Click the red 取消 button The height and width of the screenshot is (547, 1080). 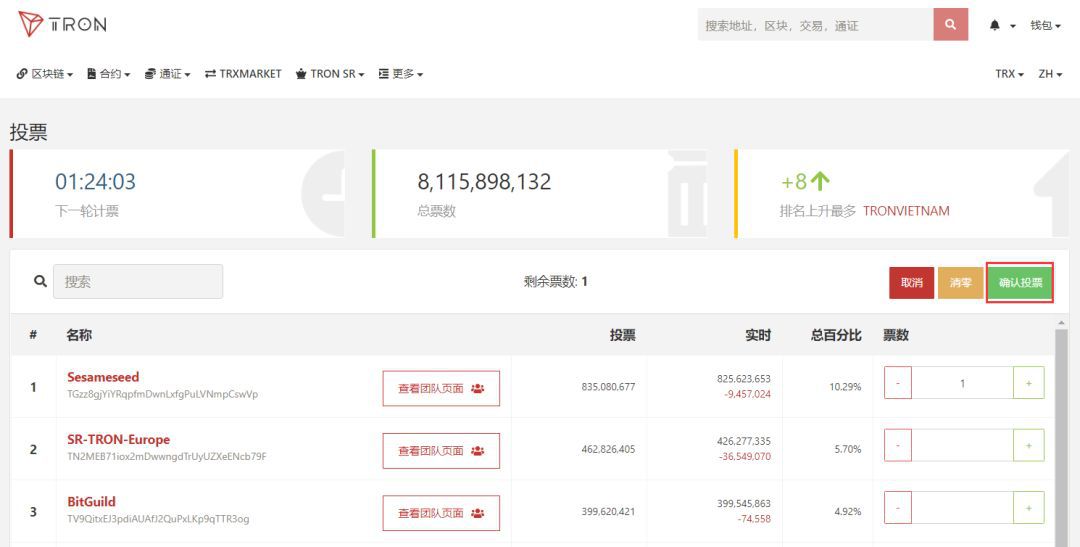tap(911, 282)
